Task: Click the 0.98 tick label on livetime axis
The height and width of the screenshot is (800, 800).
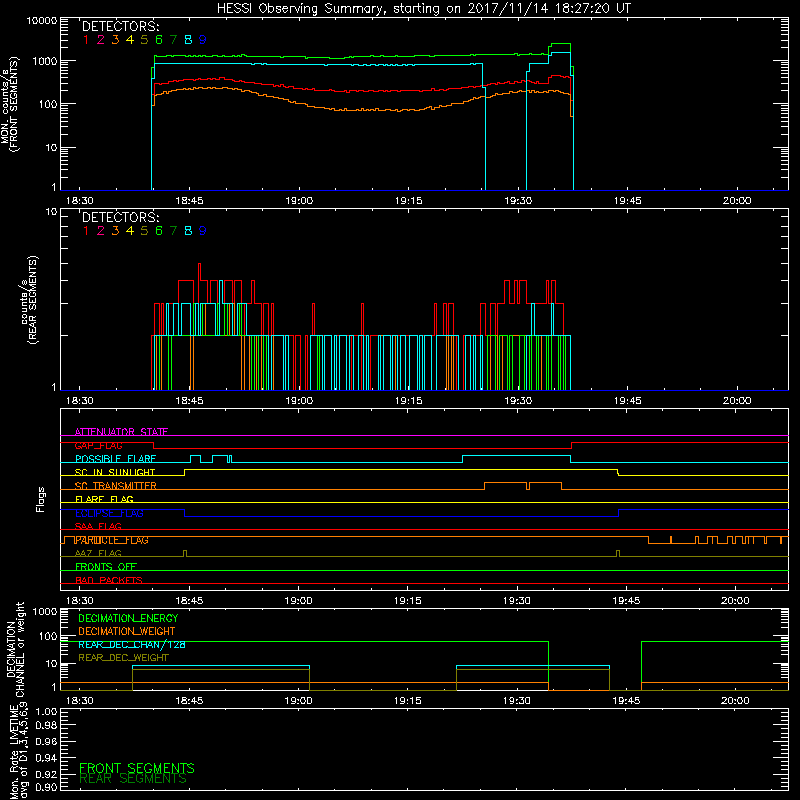Action: 46,726
